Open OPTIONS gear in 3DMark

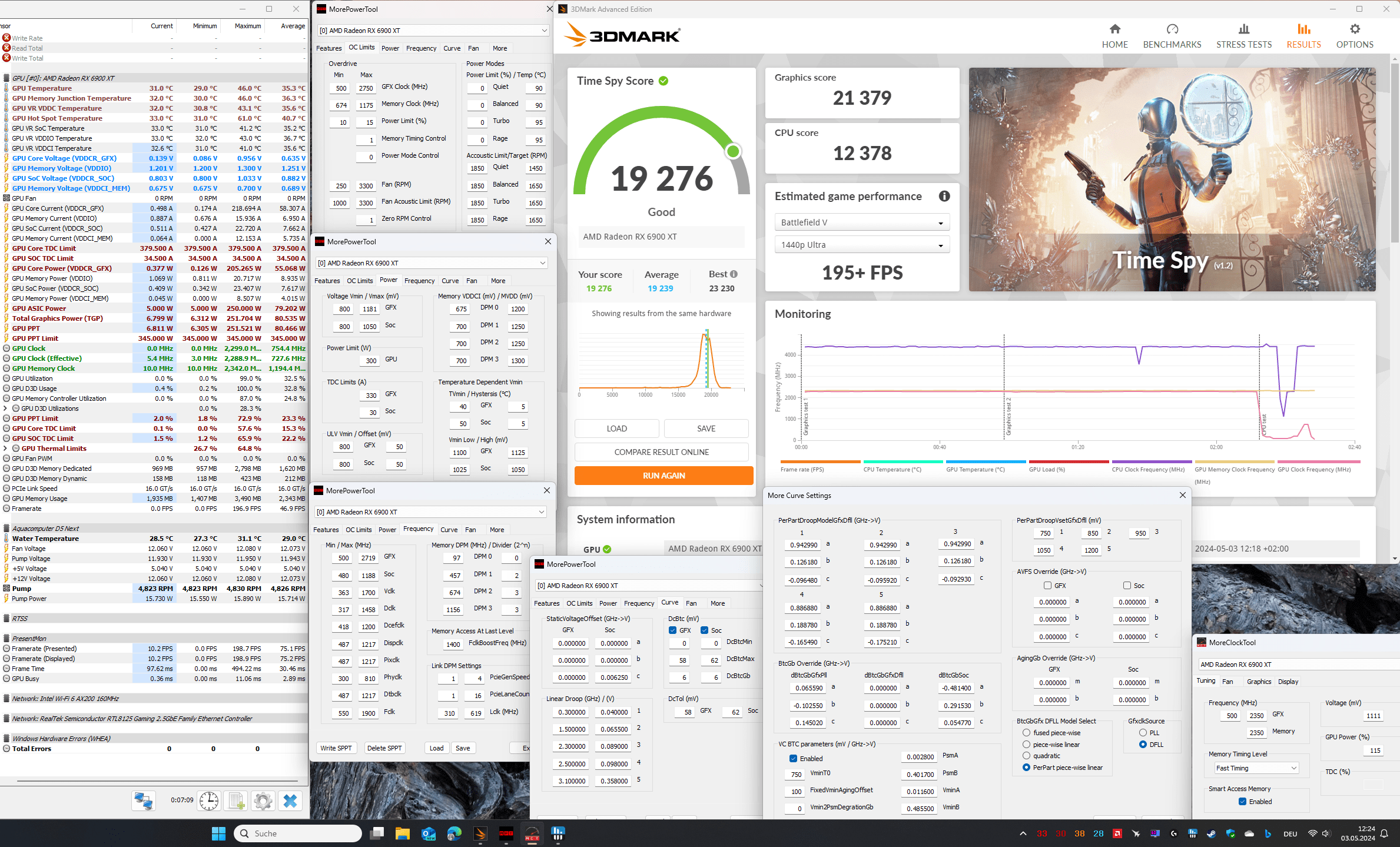[x=1355, y=36]
